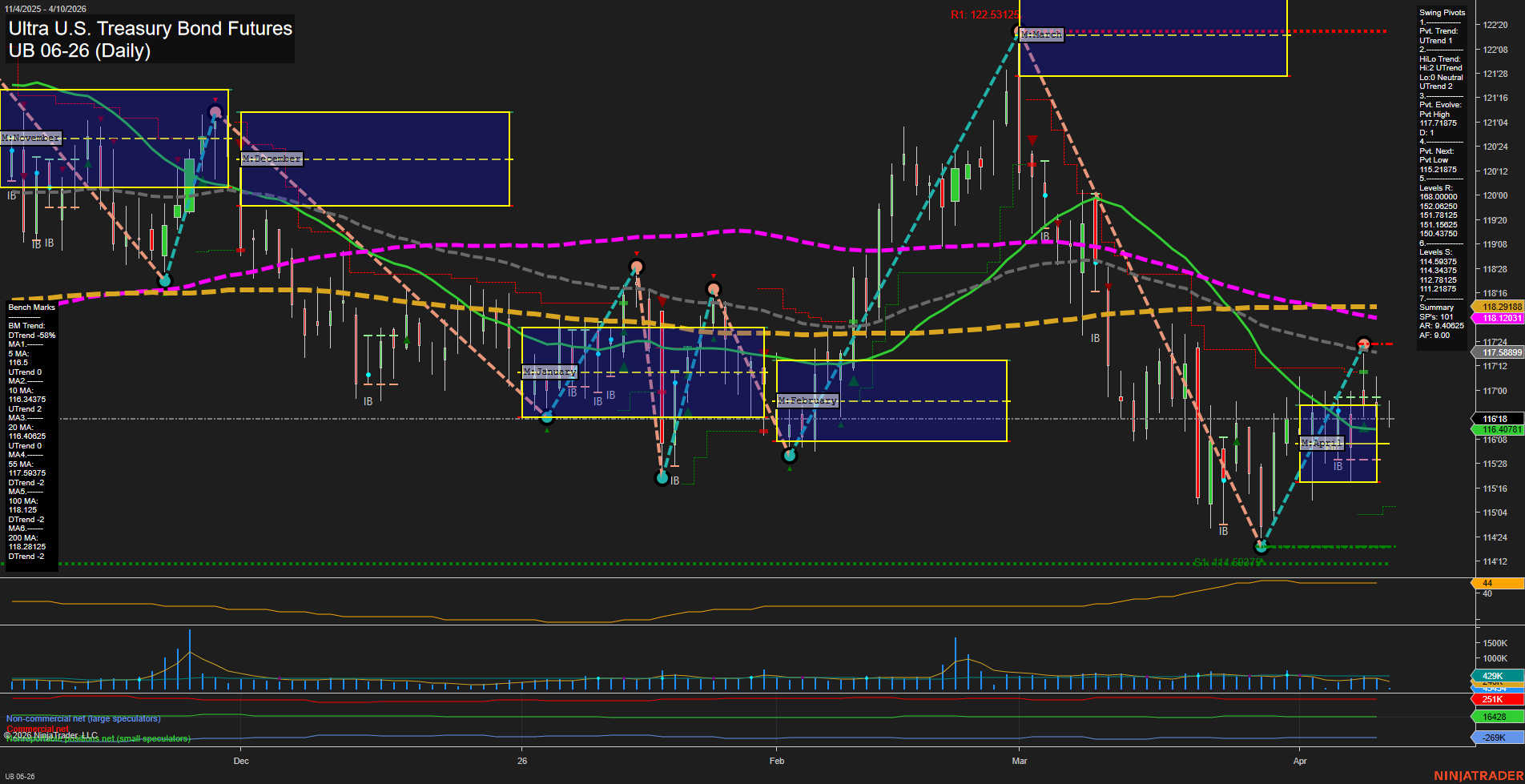Image resolution: width=1525 pixels, height=784 pixels.
Task: Click the M:December monthly range label
Action: pos(272,159)
